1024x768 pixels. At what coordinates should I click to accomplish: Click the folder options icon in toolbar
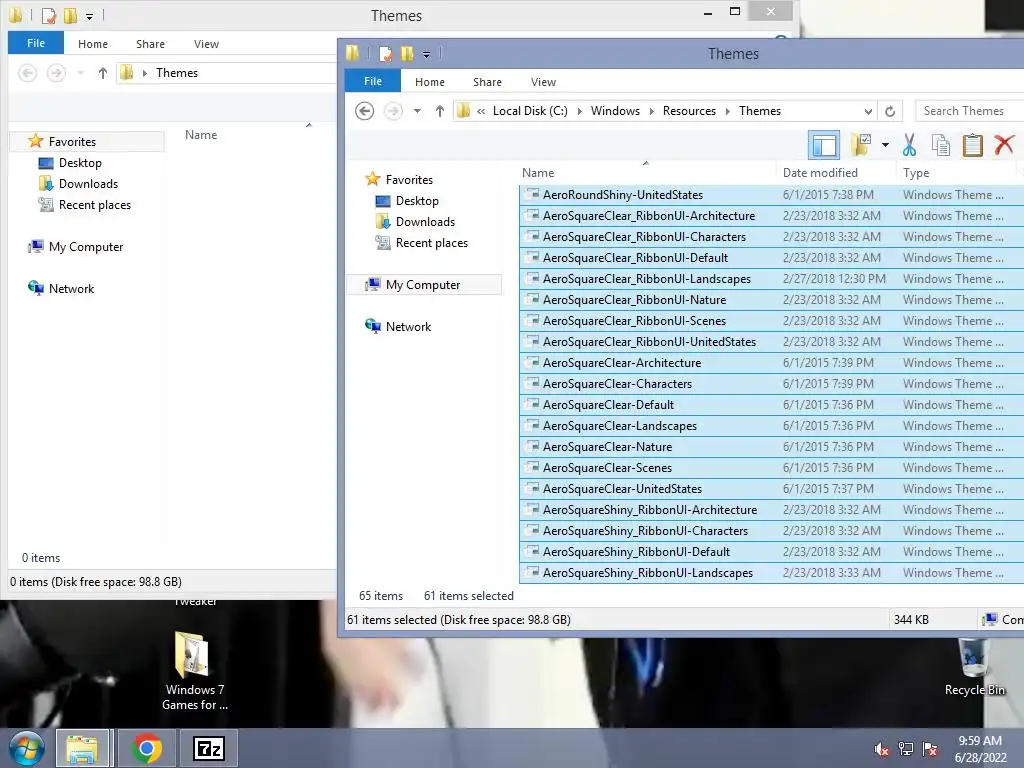[x=861, y=144]
